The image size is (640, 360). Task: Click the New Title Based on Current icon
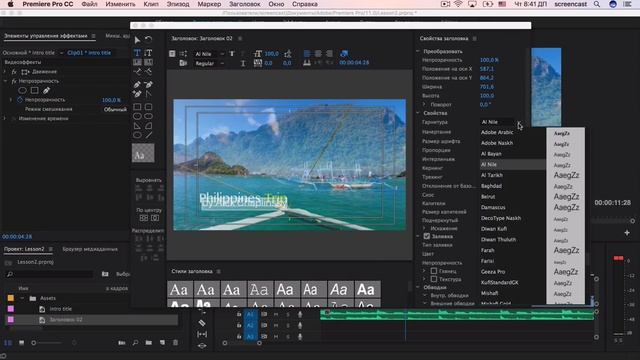172,54
